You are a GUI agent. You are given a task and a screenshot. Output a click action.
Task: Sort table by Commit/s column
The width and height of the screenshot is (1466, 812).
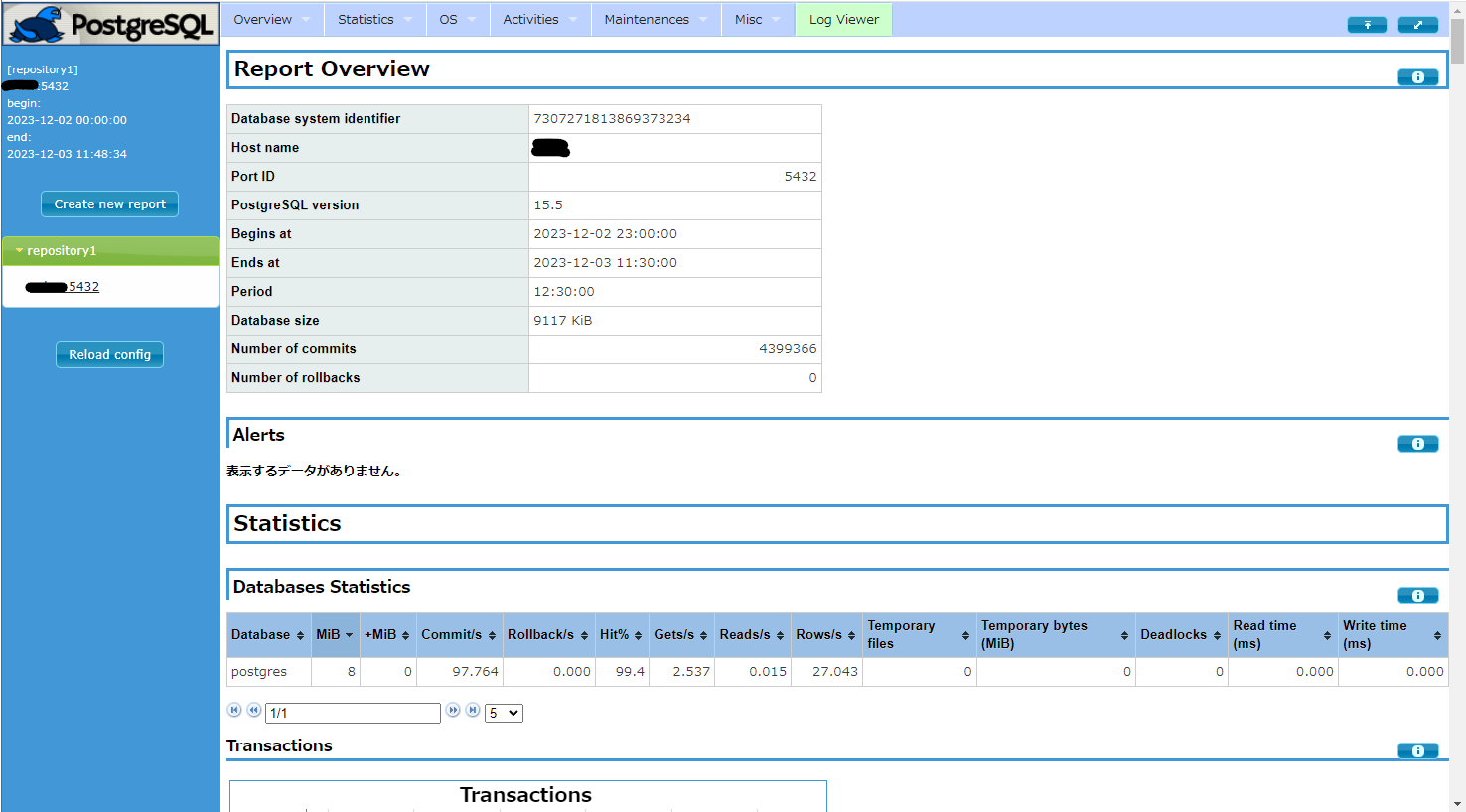tap(459, 635)
